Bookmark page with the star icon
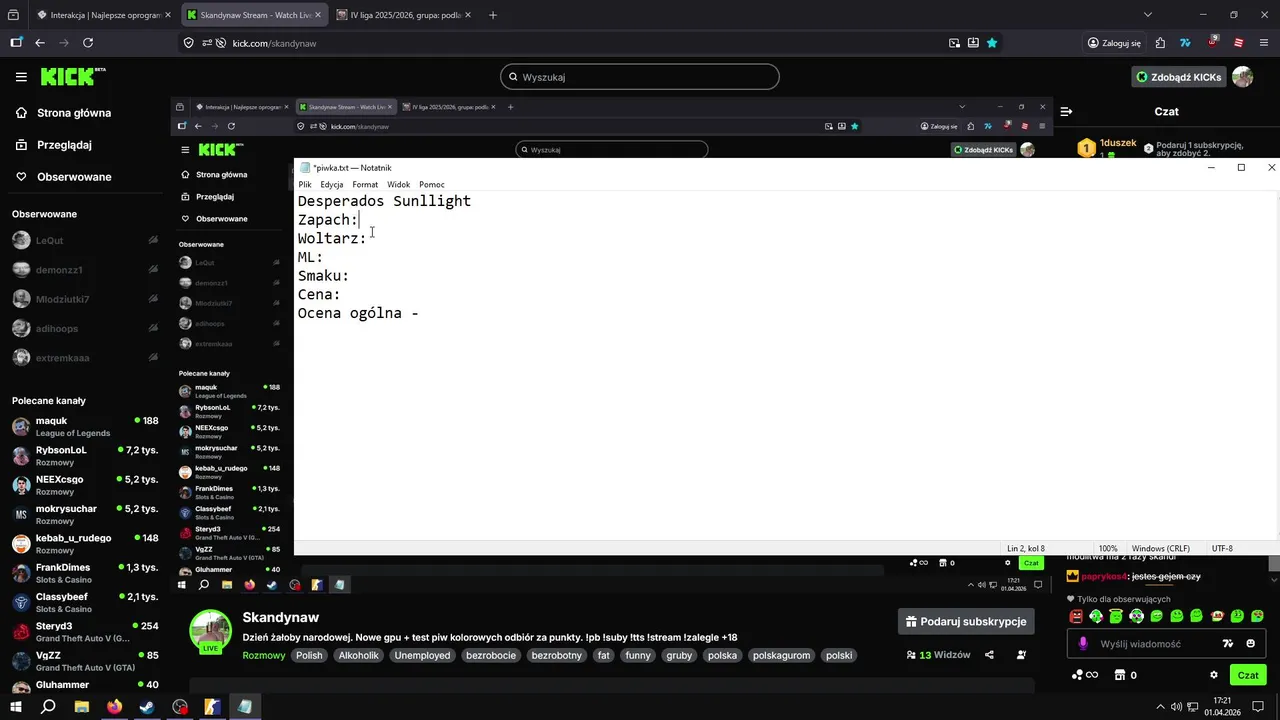The height and width of the screenshot is (720, 1280). pyautogui.click(x=992, y=43)
